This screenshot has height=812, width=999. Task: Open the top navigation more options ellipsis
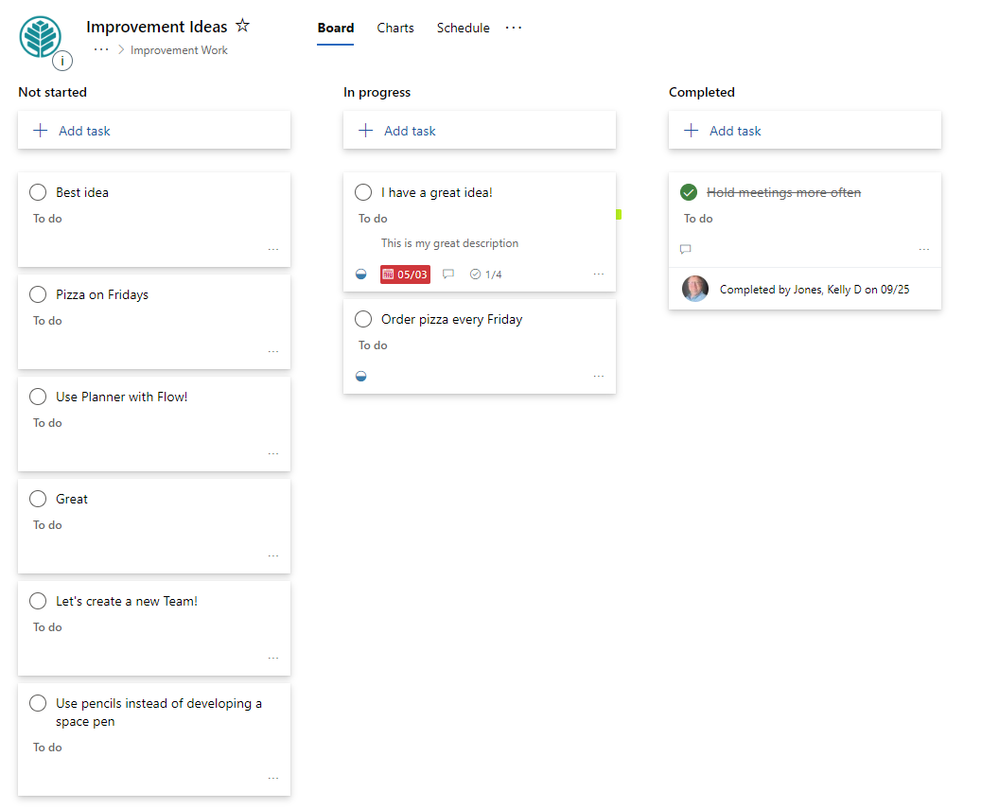click(x=513, y=28)
